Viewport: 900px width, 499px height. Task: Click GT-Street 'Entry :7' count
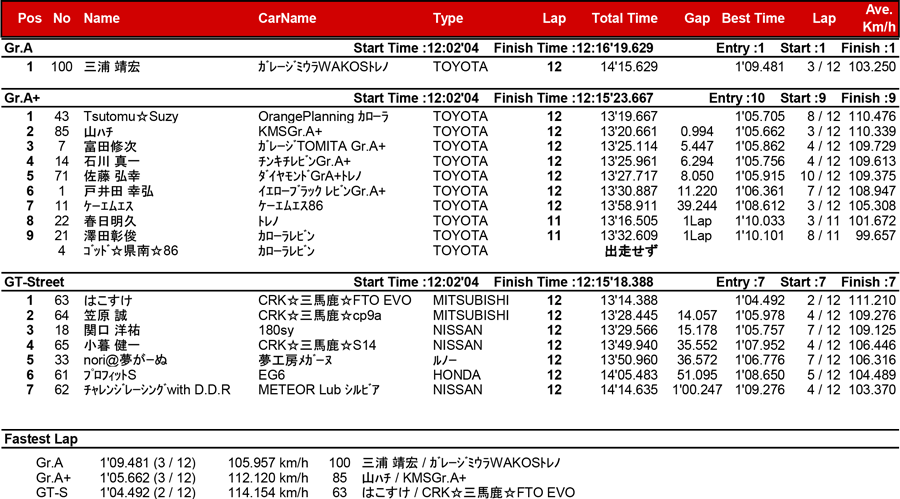click(x=740, y=282)
